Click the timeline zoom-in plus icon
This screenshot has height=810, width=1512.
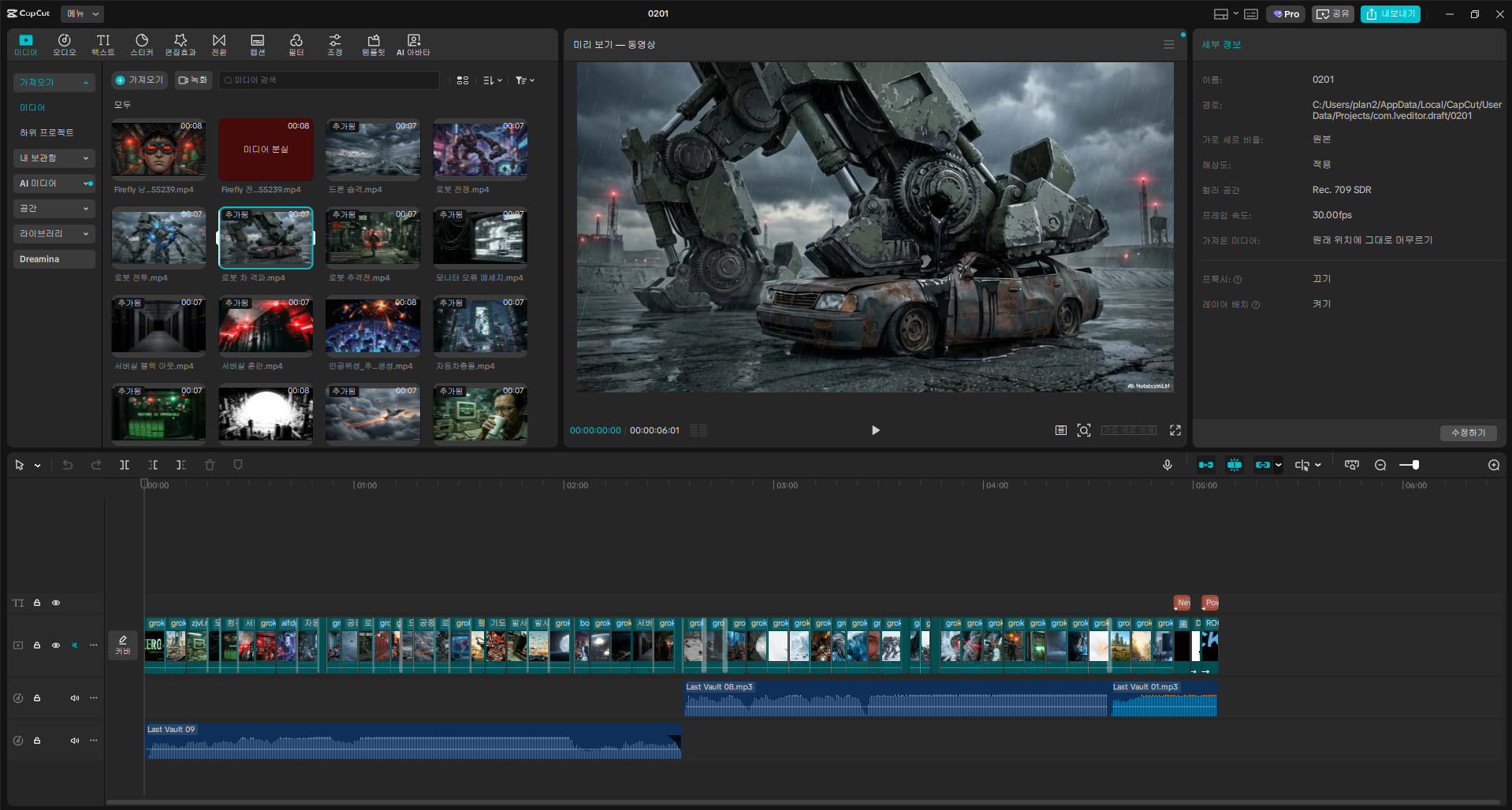click(1494, 465)
